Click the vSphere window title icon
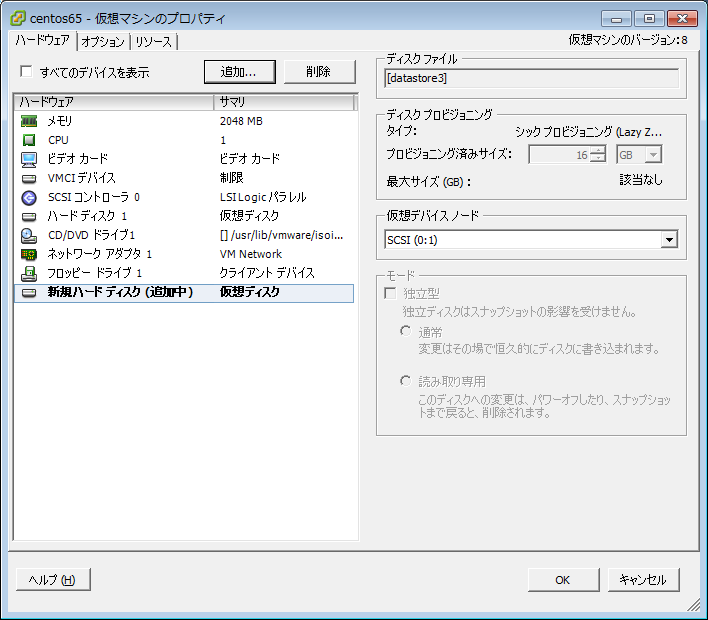708x620 pixels. pyautogui.click(x=18, y=18)
